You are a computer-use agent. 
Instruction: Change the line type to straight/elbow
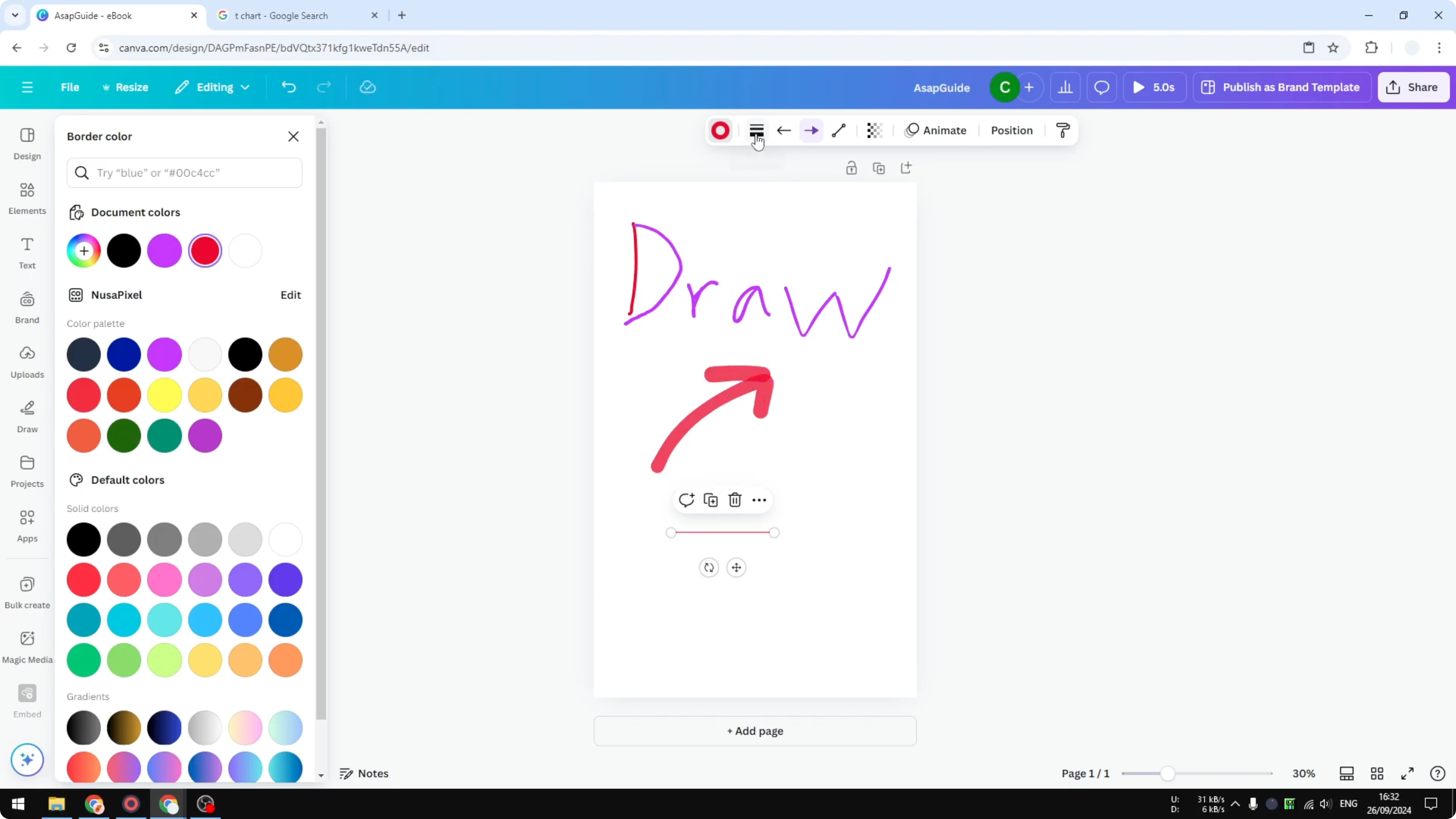tap(839, 131)
